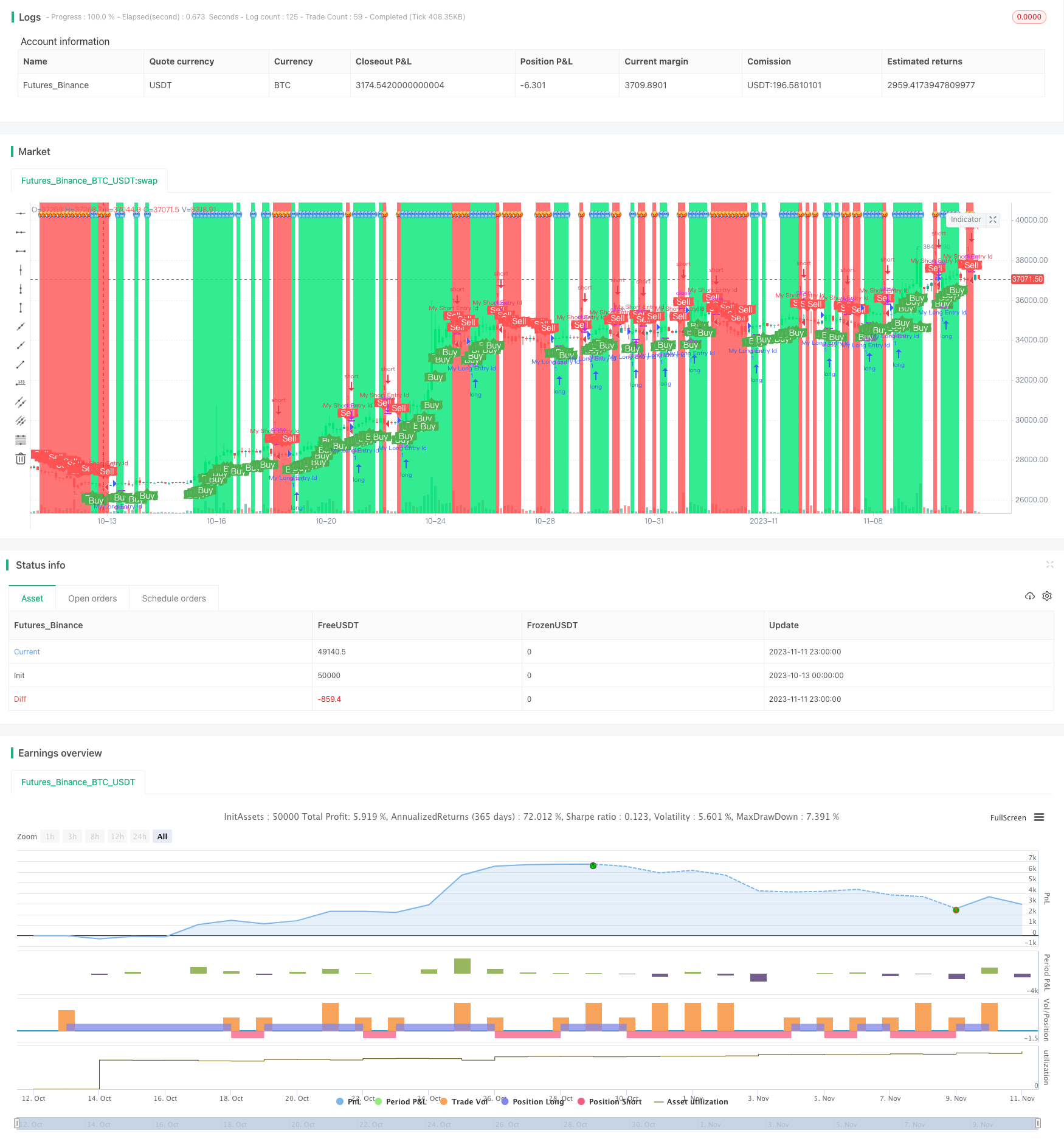Set zoom range to All

[162, 837]
